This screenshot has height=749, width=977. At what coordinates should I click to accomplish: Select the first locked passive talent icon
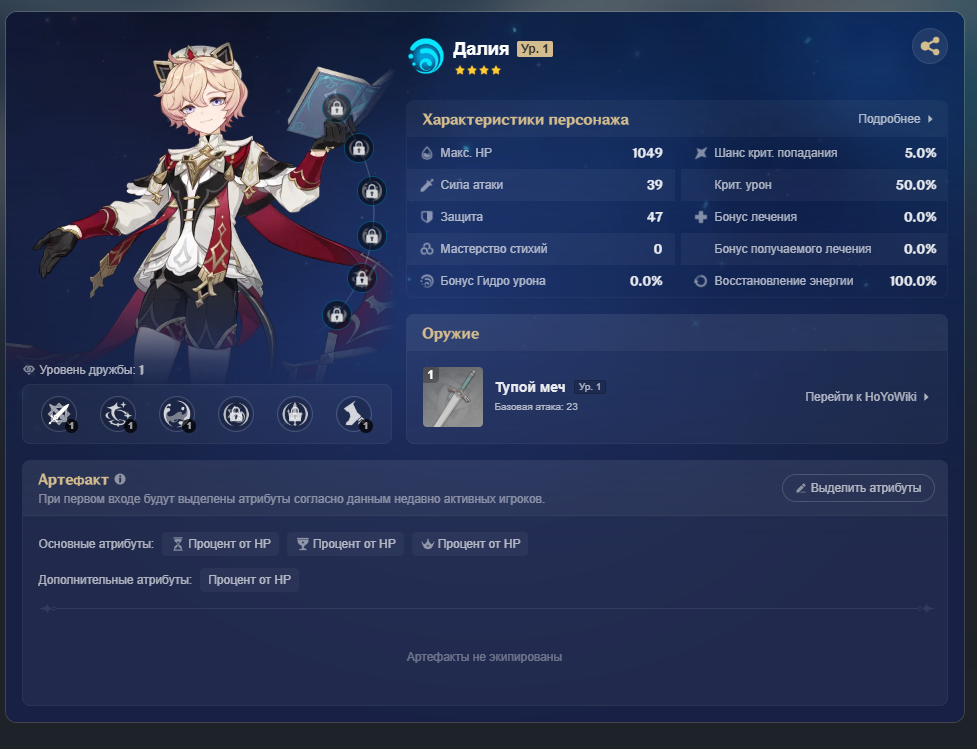click(236, 414)
